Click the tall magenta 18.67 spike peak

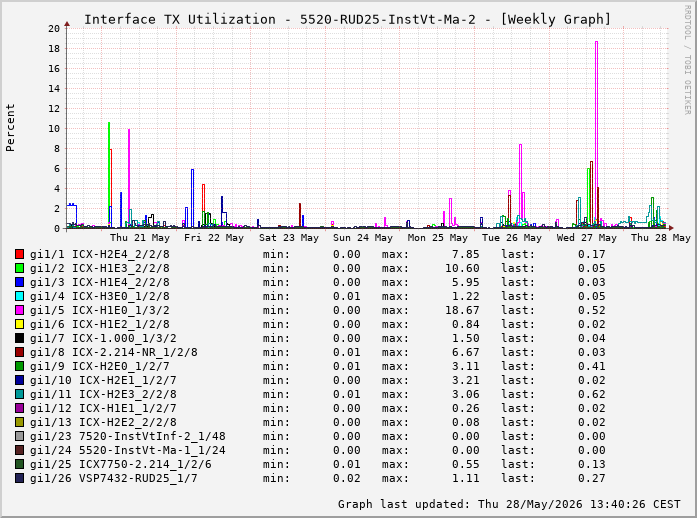[x=597, y=42]
